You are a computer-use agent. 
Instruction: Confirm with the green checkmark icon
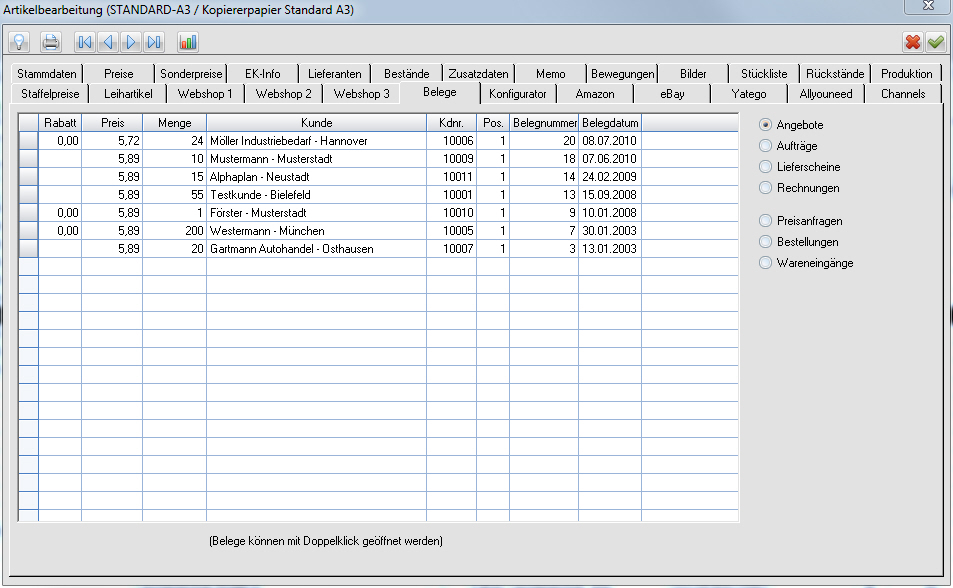(935, 42)
